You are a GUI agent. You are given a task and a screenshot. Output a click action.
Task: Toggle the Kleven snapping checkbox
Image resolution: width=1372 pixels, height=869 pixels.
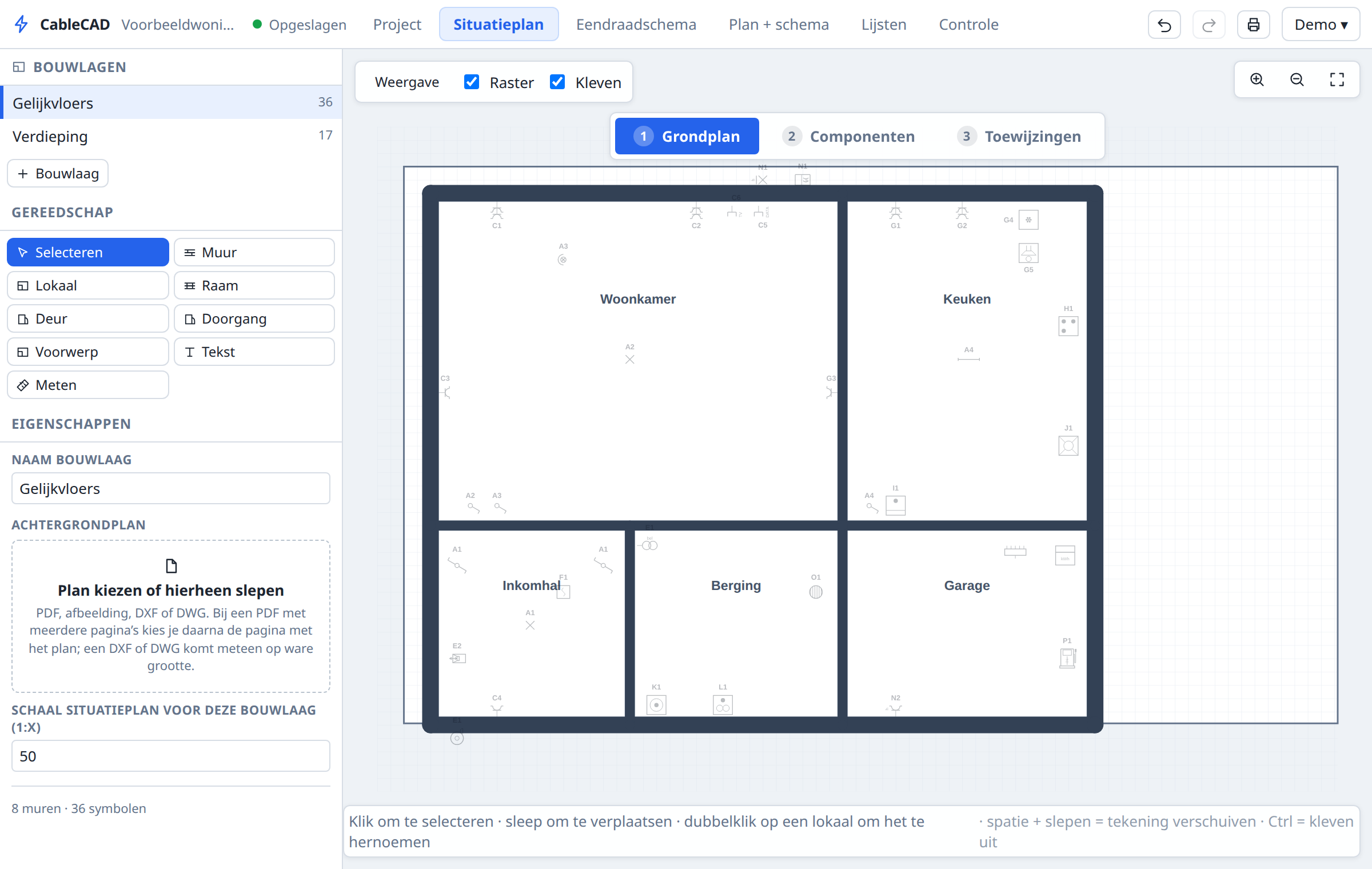click(557, 82)
